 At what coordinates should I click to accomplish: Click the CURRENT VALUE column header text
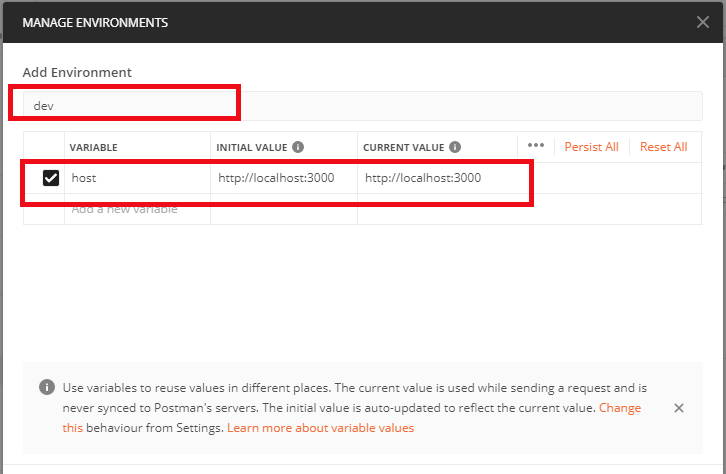(x=403, y=147)
